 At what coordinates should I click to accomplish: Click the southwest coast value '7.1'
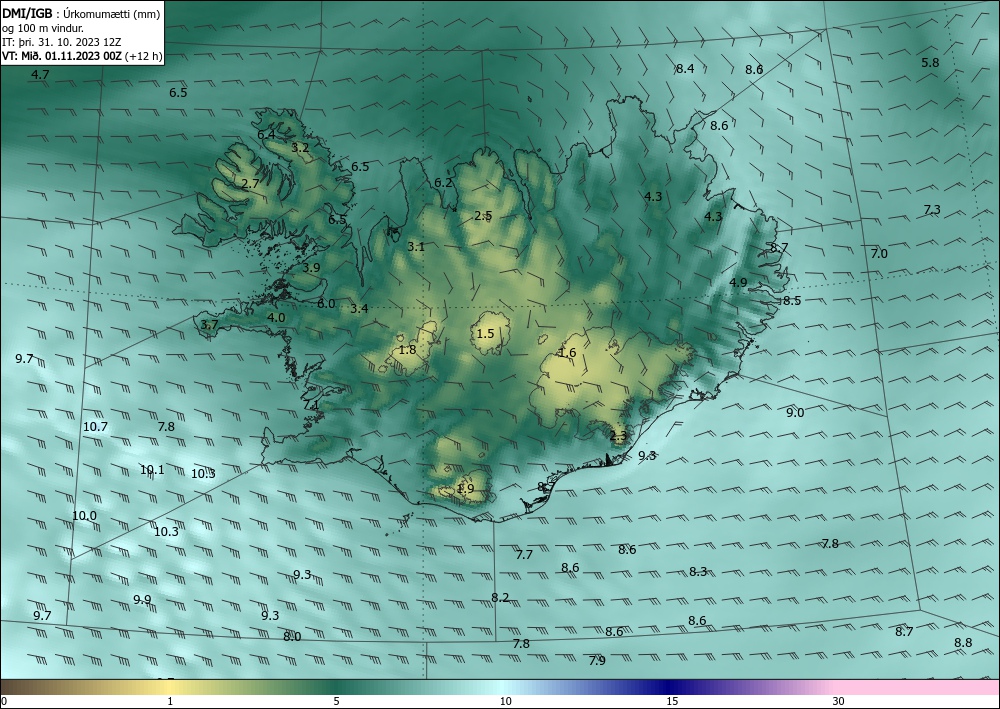[311, 405]
